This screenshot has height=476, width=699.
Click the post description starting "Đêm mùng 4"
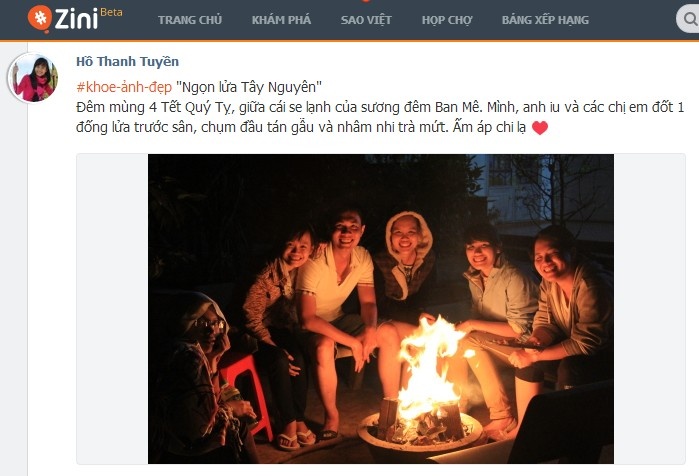(x=380, y=117)
